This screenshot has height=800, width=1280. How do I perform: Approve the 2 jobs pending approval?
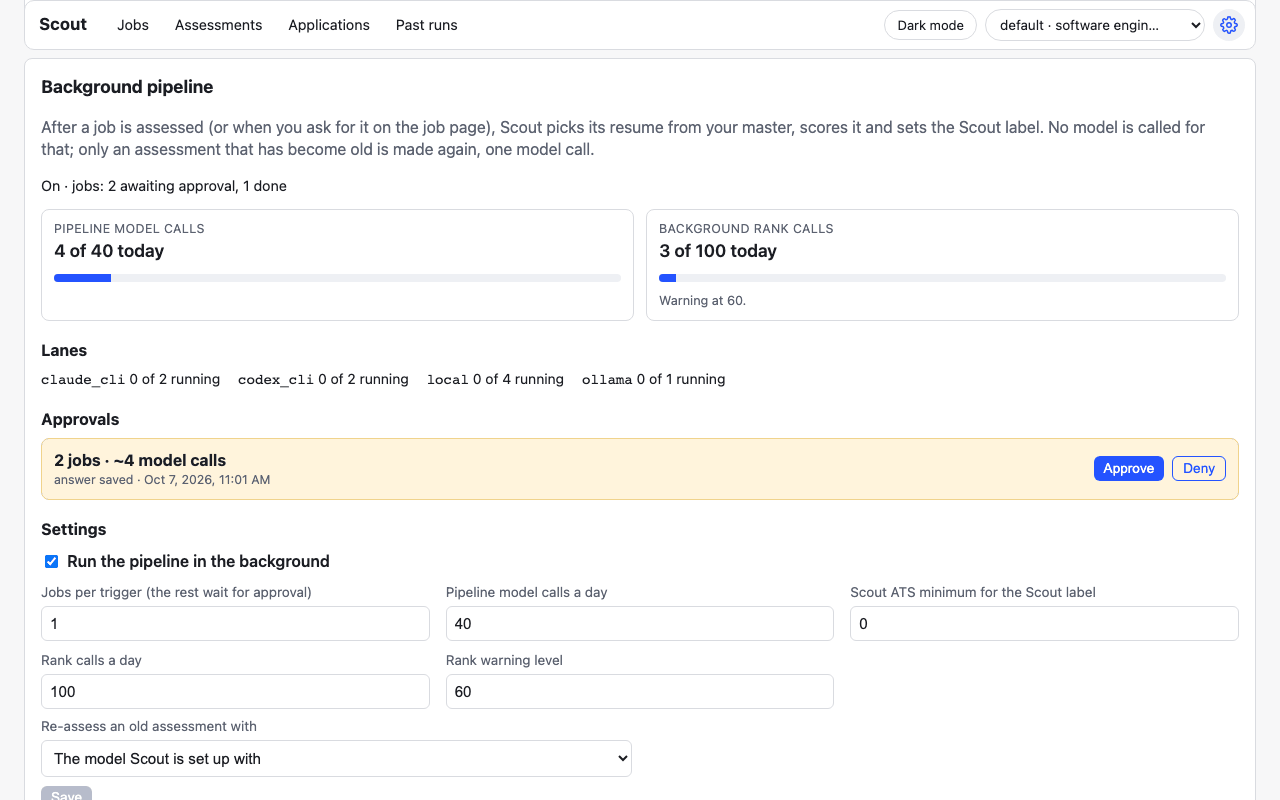click(1129, 468)
